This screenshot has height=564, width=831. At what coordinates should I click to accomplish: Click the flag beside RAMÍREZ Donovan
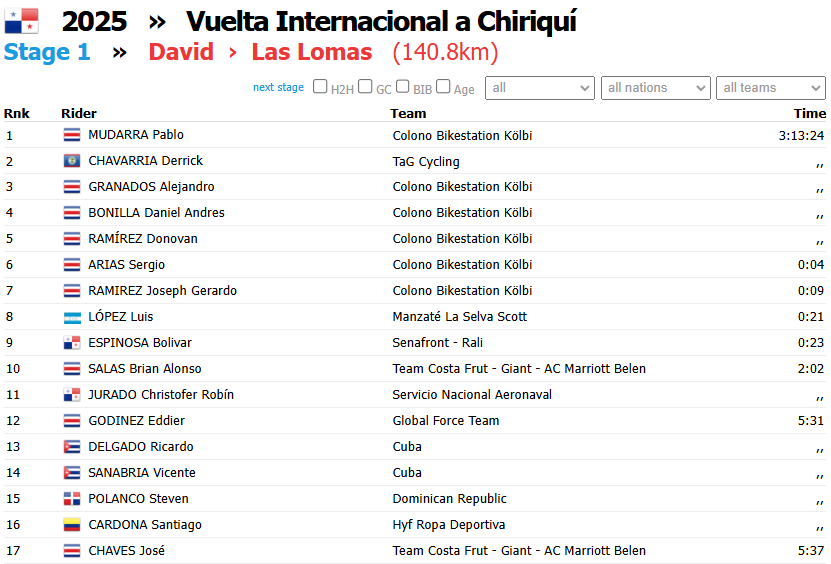coord(72,239)
